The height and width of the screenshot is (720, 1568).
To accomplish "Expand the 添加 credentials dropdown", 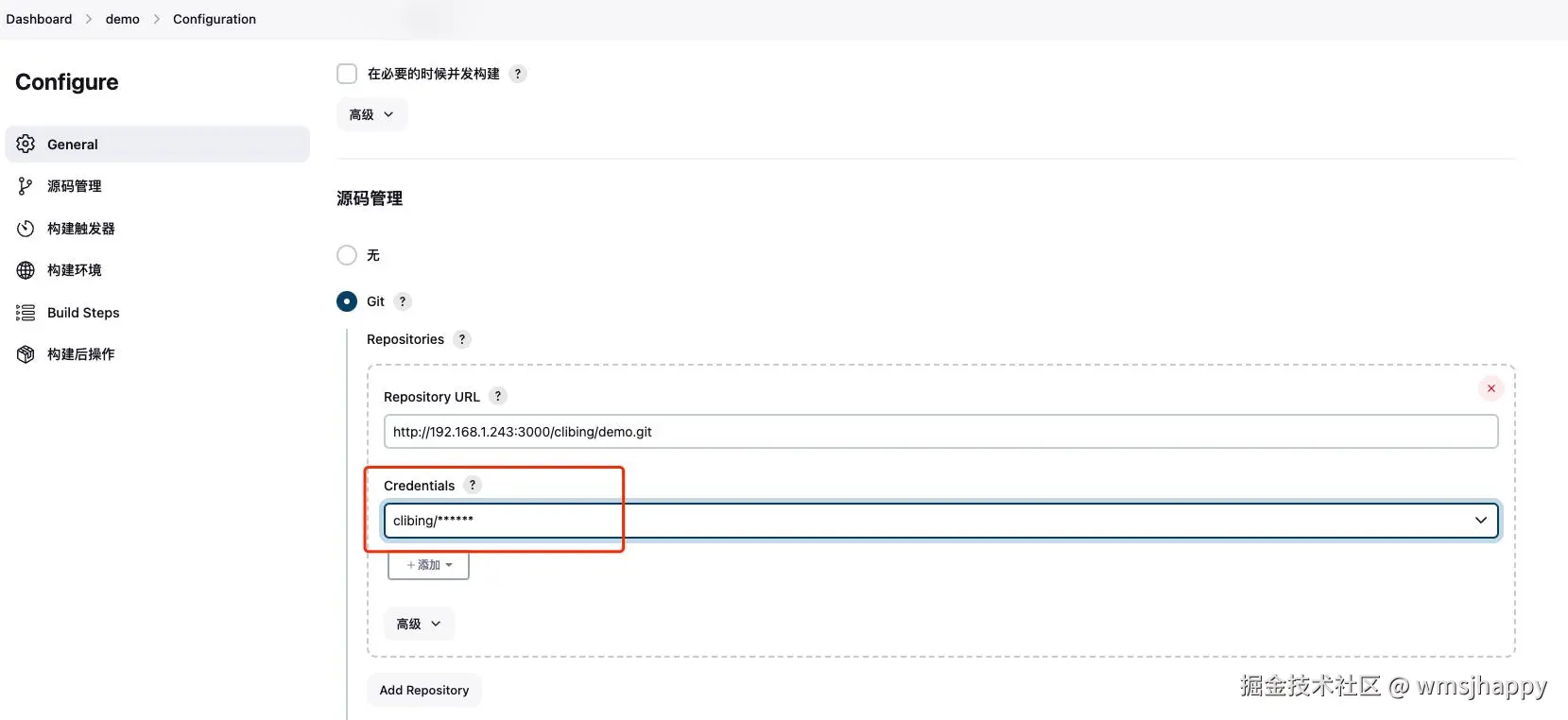I will 429,565.
